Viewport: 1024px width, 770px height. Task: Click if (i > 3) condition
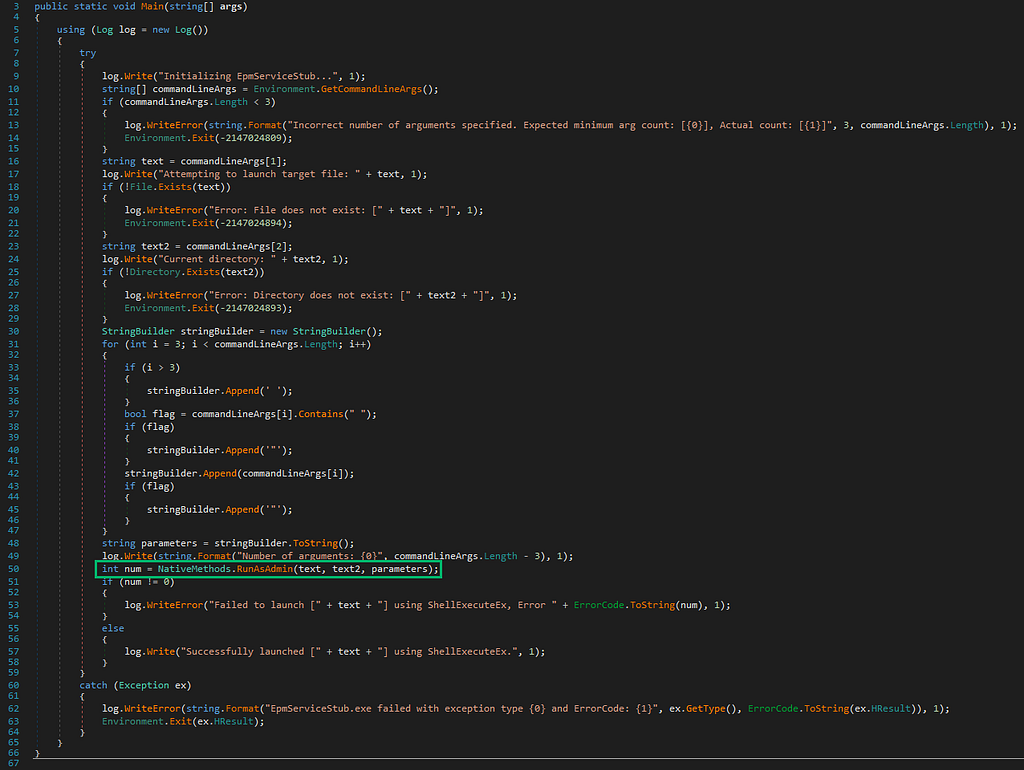(152, 367)
